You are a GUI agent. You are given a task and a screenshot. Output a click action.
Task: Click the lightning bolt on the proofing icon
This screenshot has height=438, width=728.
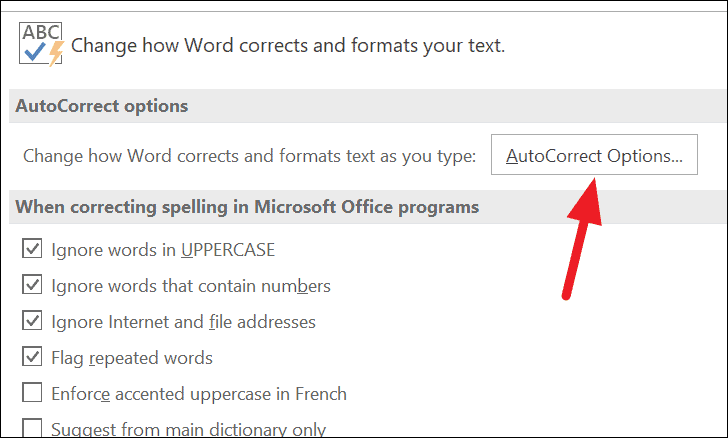56,53
